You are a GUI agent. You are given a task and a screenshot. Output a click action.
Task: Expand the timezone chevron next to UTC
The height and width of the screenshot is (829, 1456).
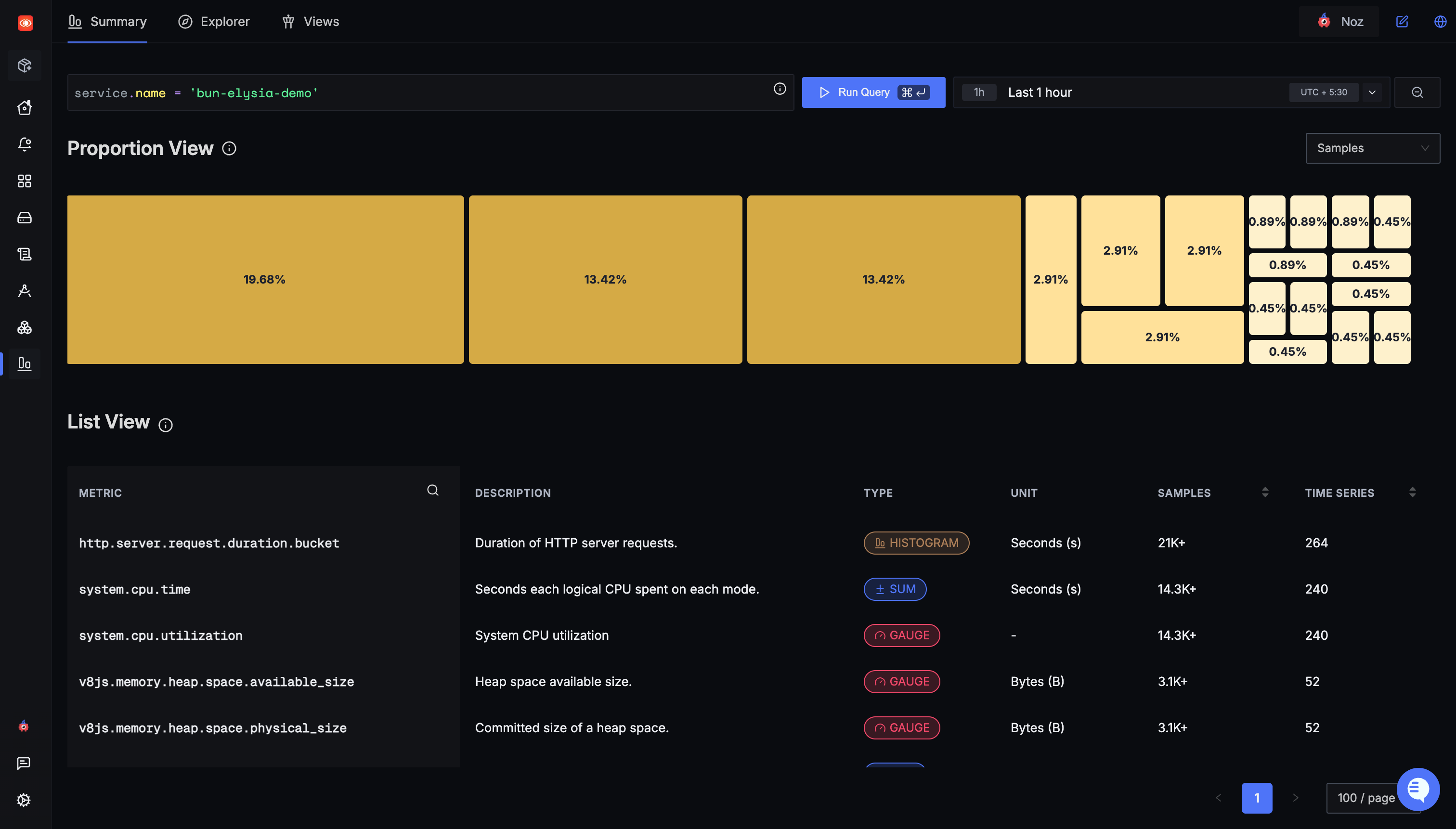click(1372, 92)
